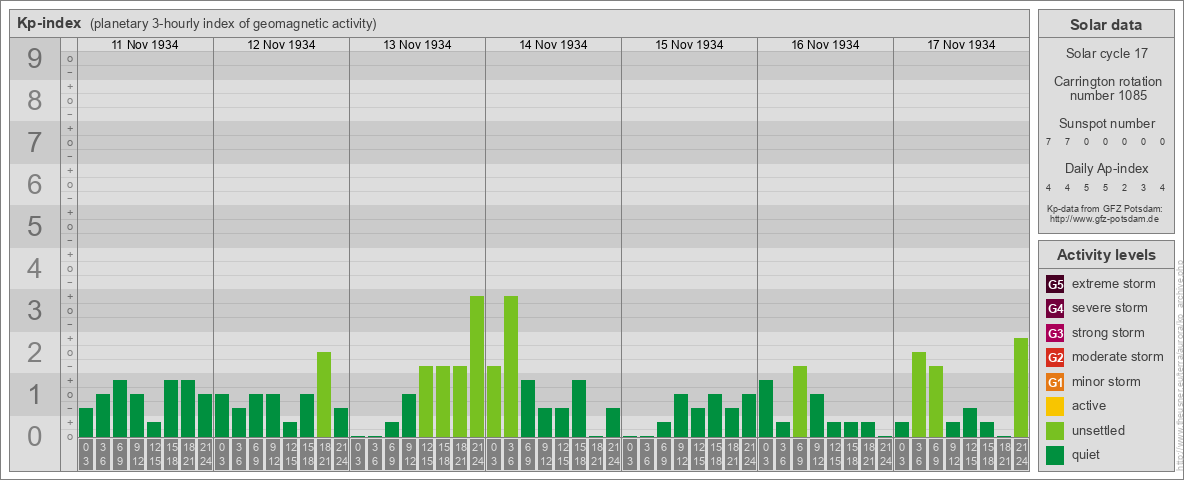The width and height of the screenshot is (1184, 480).
Task: Click the 'quiet' legend label
Action: point(1087,454)
